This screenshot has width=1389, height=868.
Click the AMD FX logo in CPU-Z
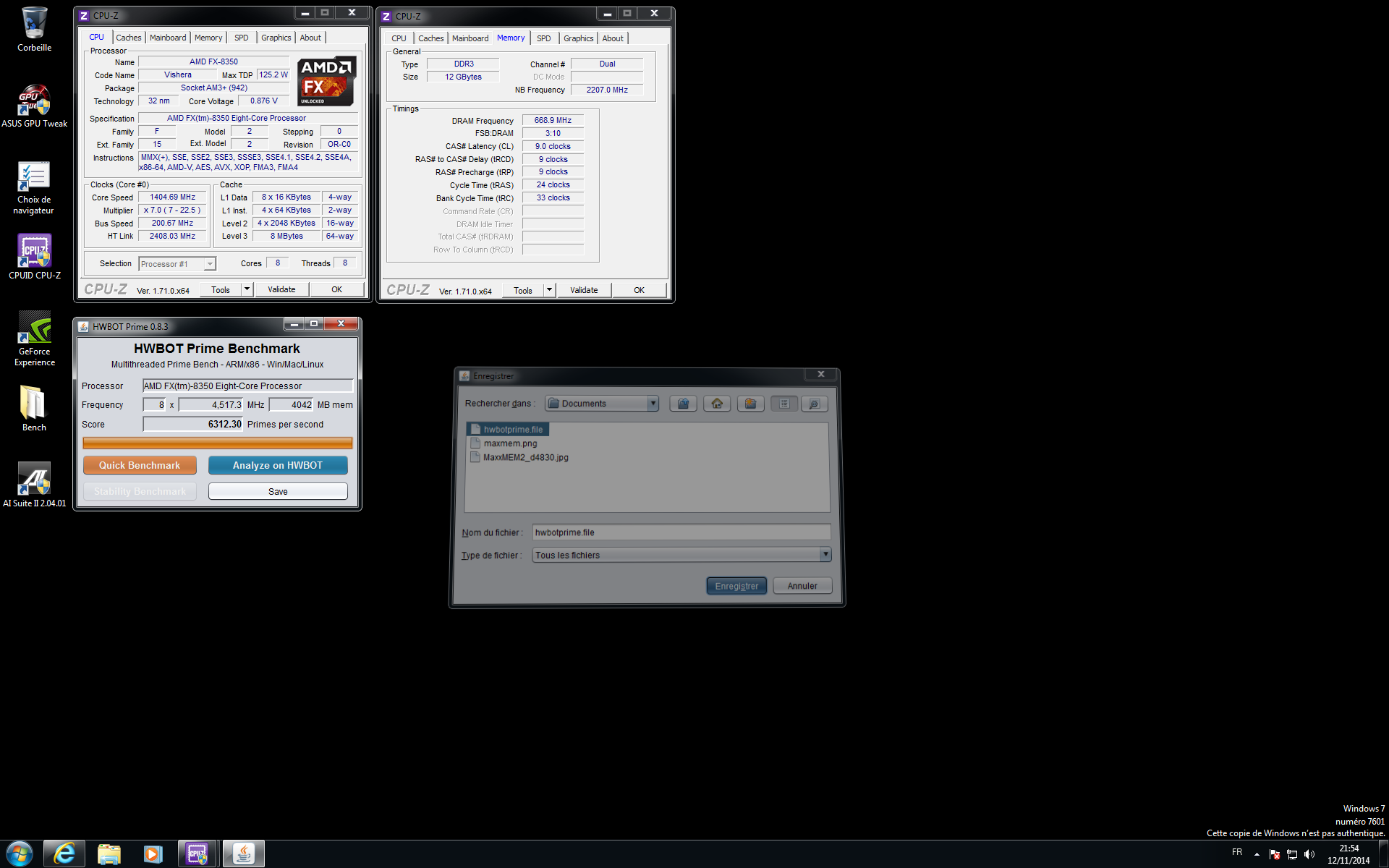pyautogui.click(x=327, y=81)
